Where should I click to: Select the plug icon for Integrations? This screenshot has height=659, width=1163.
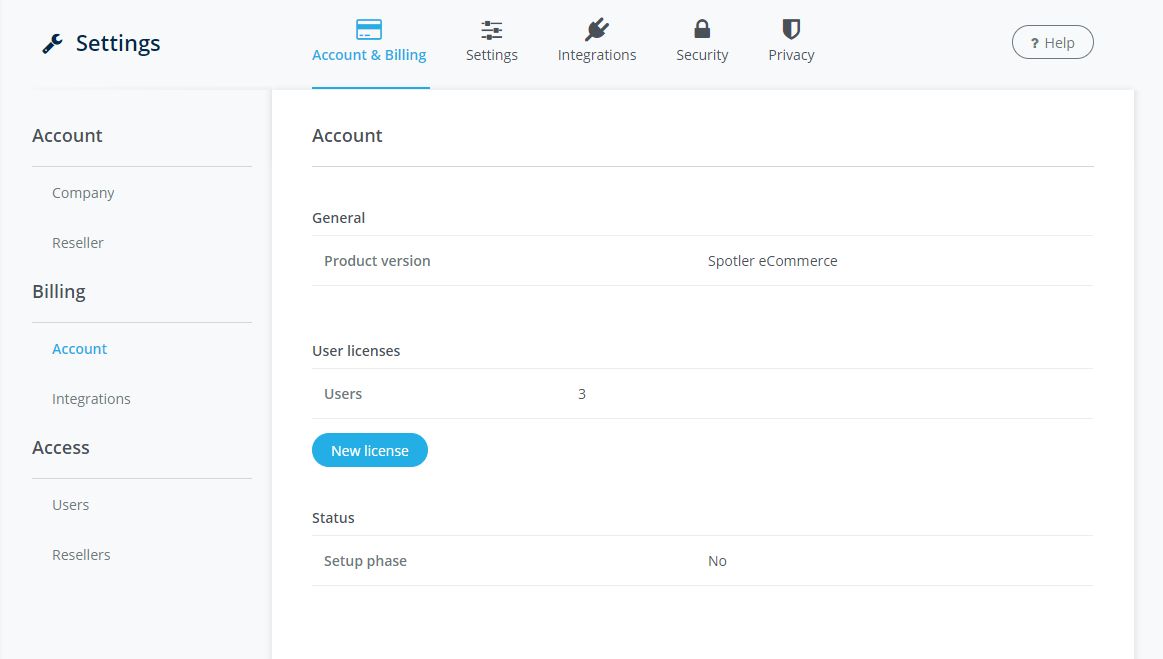coord(597,30)
